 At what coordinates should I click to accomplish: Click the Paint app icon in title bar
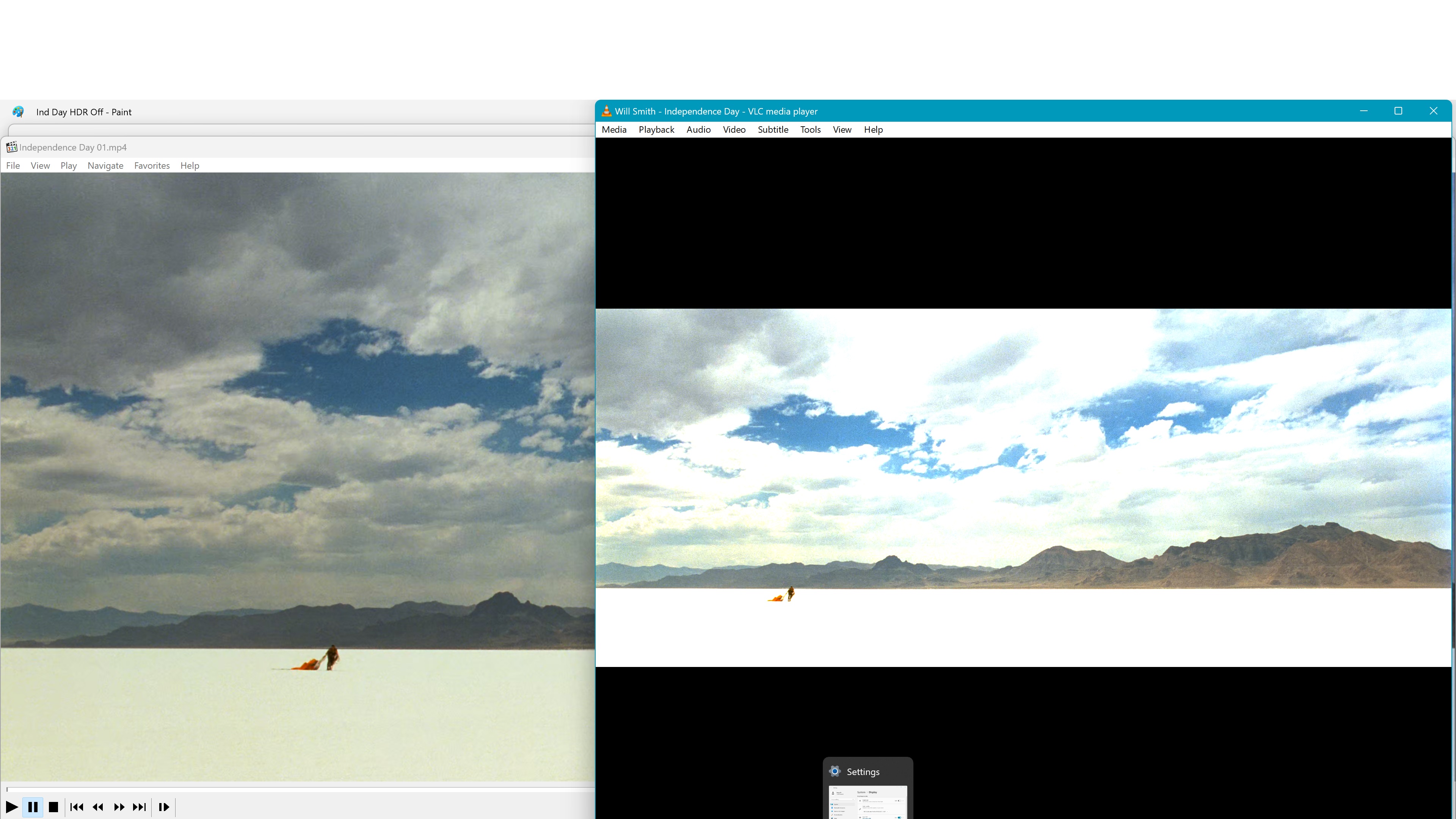point(18,112)
